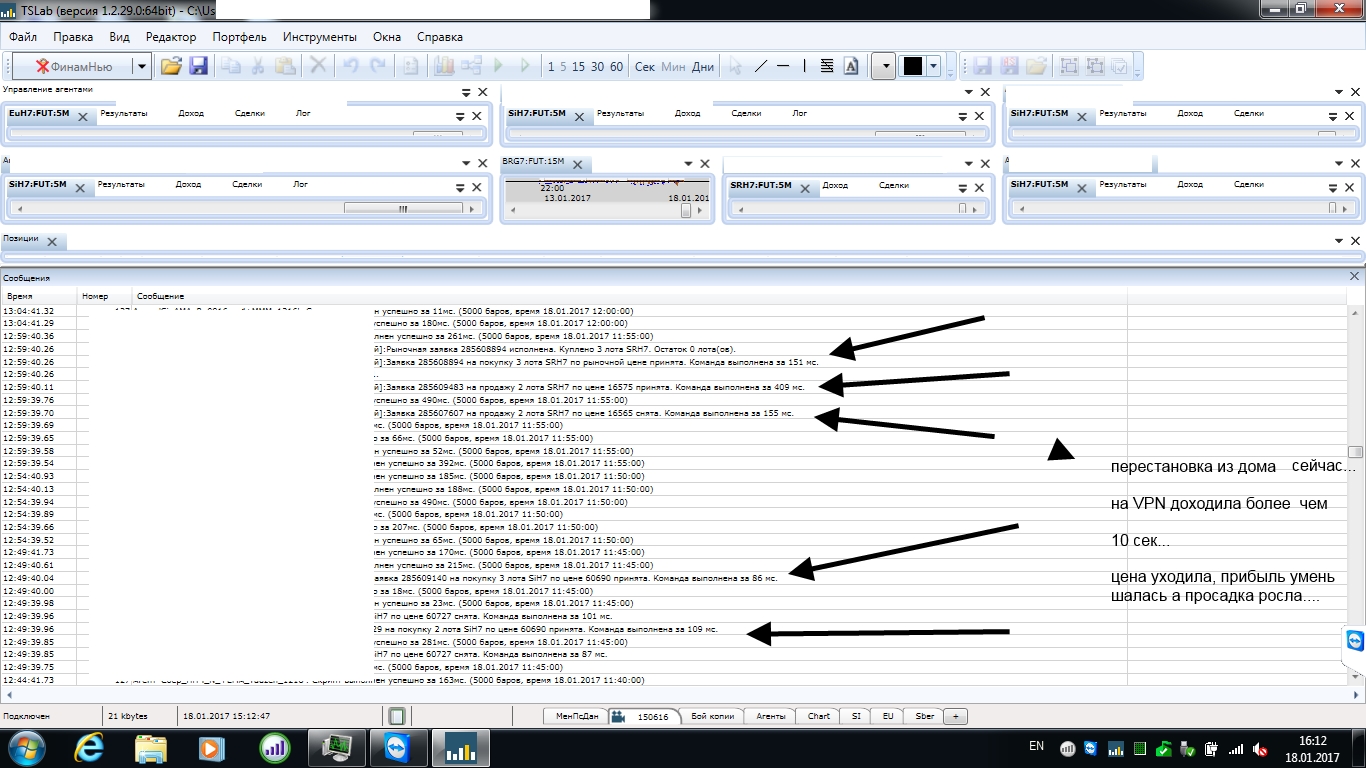Open the drawing color dropdown arrow
1366x768 pixels.
coord(934,66)
